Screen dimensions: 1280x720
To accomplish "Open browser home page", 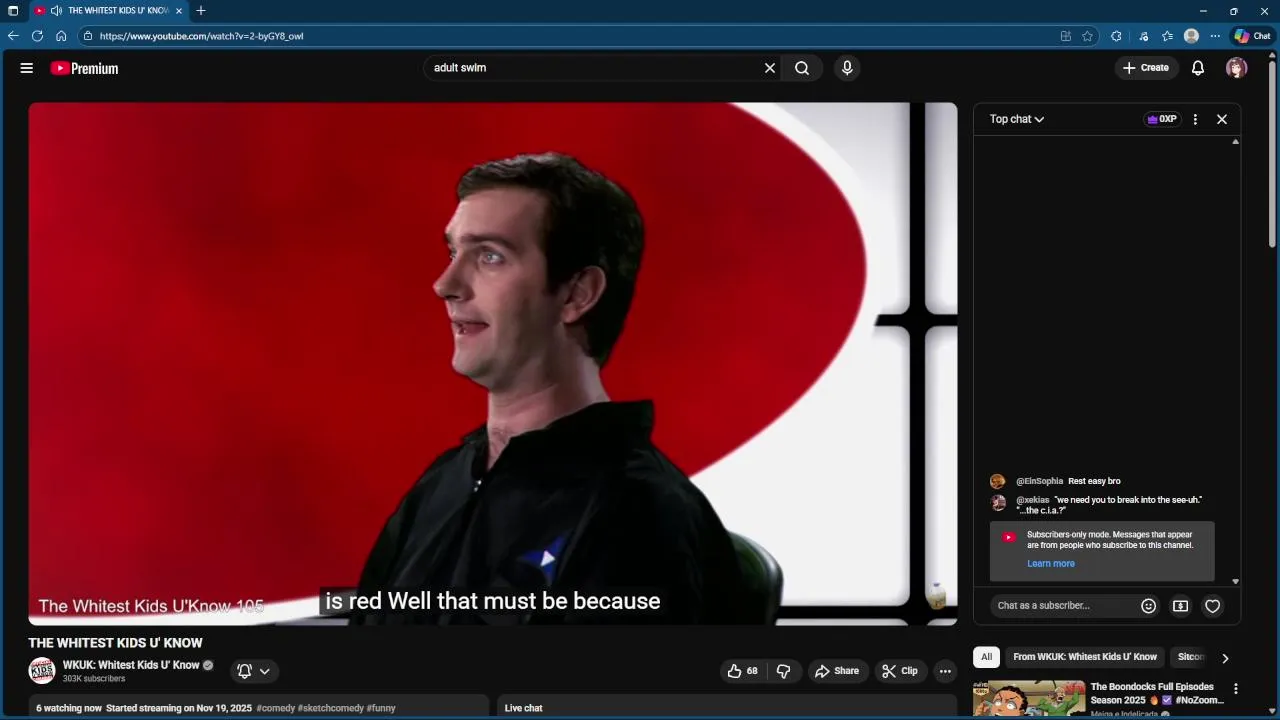I will coord(61,36).
